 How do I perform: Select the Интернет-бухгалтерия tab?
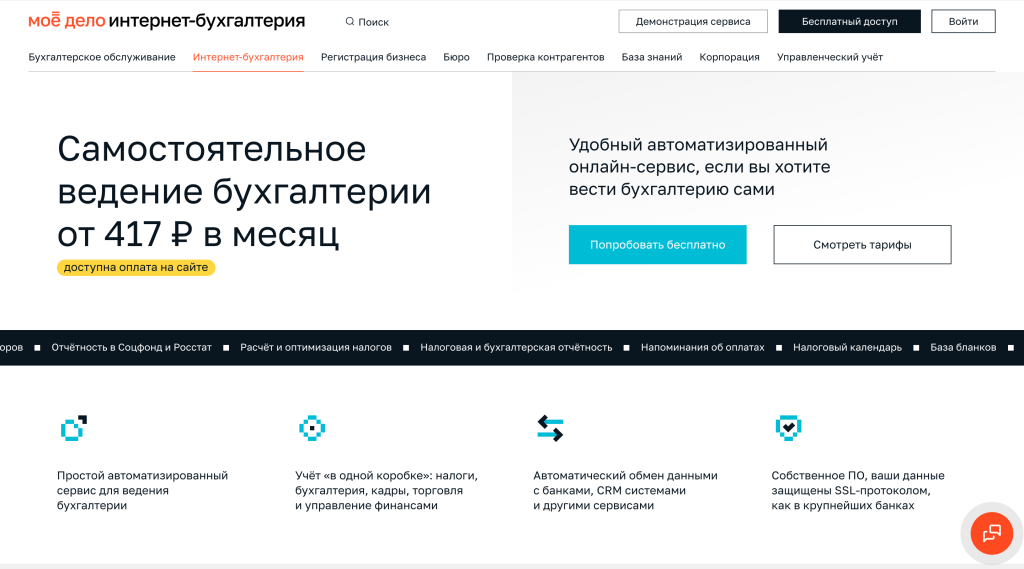pos(248,57)
